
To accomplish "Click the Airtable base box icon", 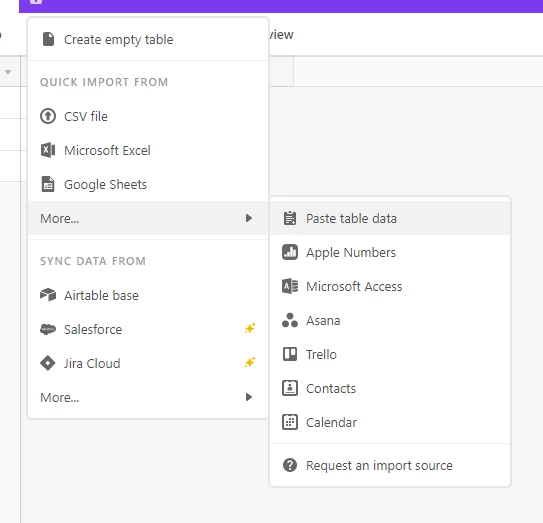I will tap(48, 295).
